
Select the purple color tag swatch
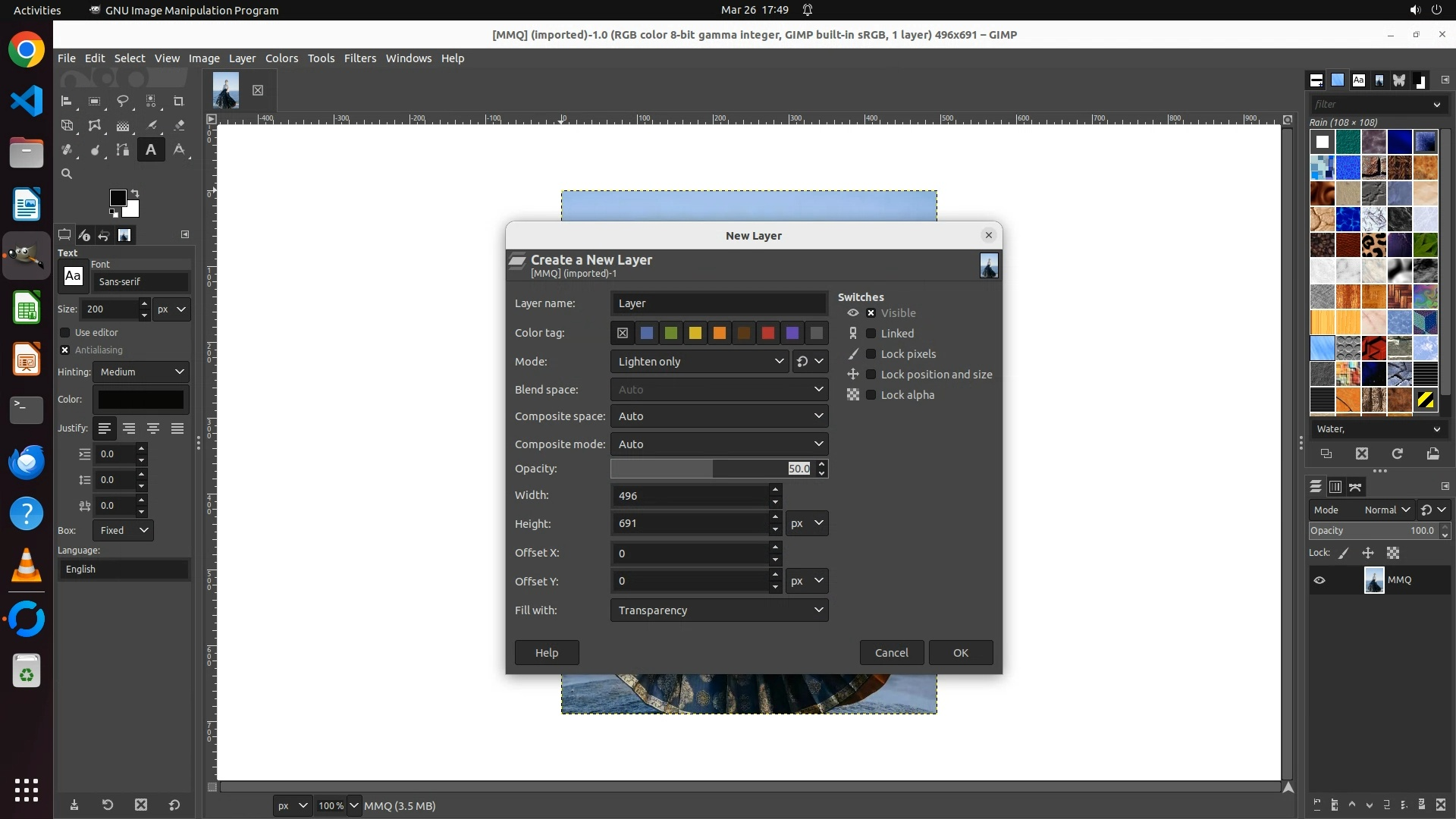(792, 333)
